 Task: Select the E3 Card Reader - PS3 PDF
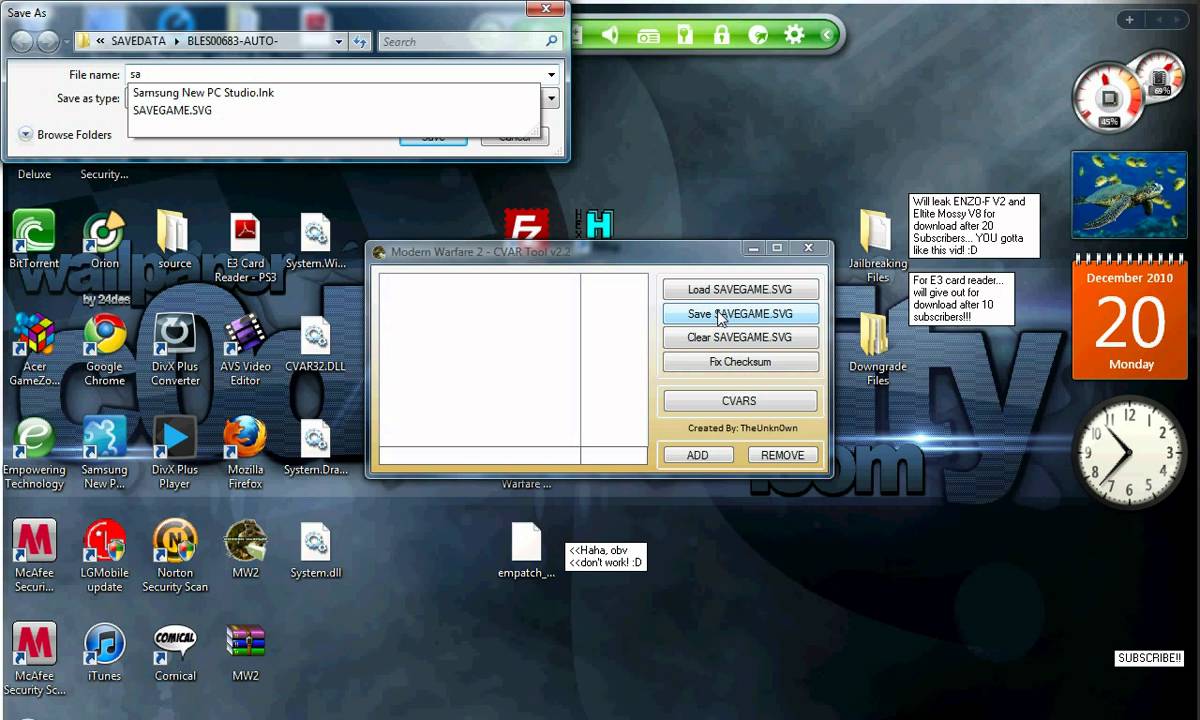click(245, 247)
